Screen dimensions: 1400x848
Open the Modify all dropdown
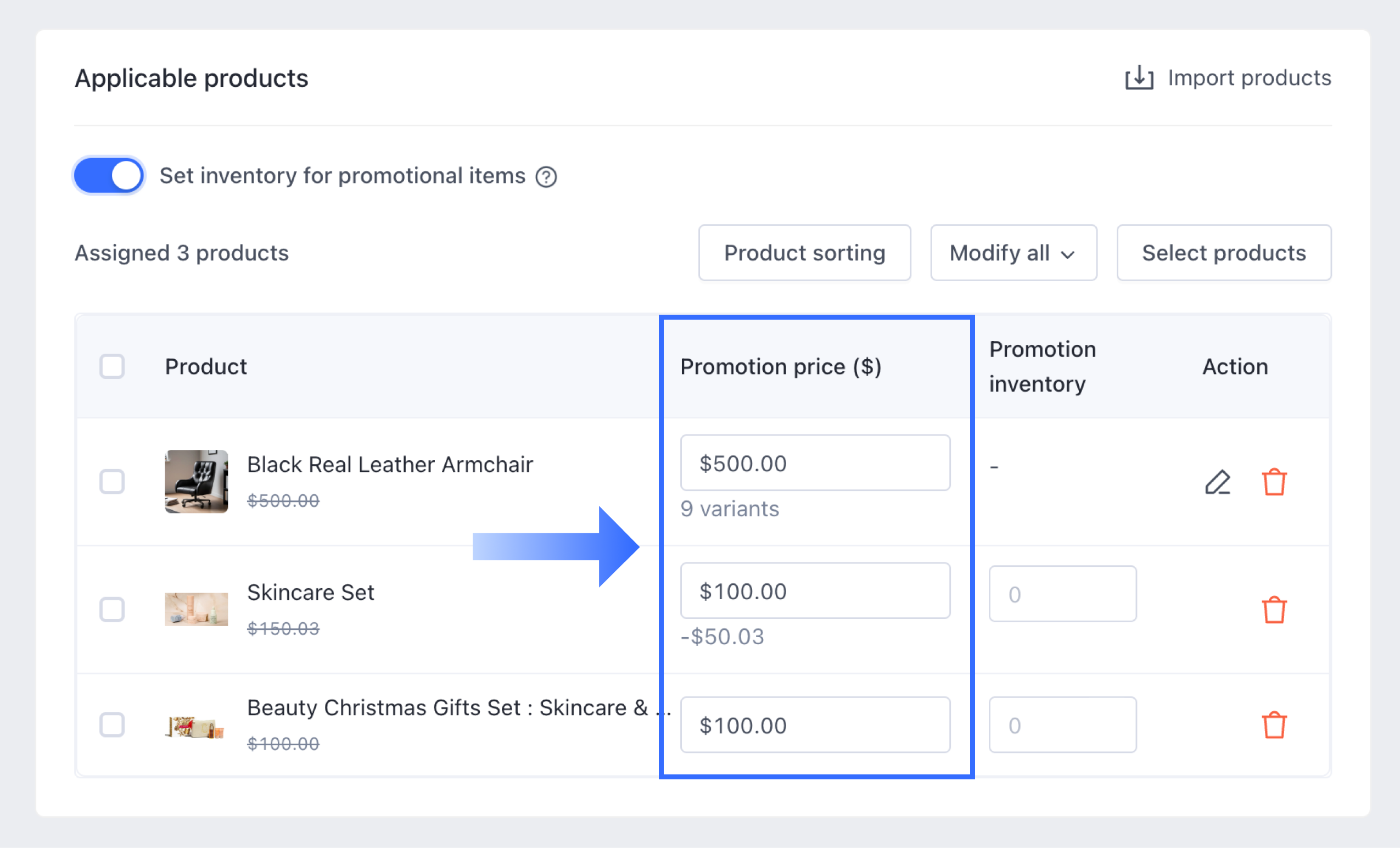pyautogui.click(x=1013, y=253)
